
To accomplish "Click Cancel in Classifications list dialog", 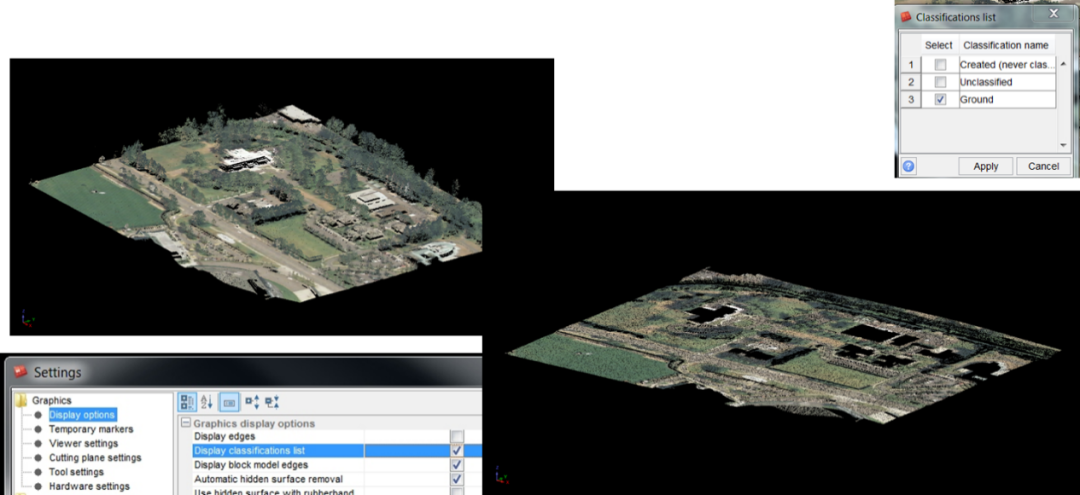I will click(x=1043, y=166).
